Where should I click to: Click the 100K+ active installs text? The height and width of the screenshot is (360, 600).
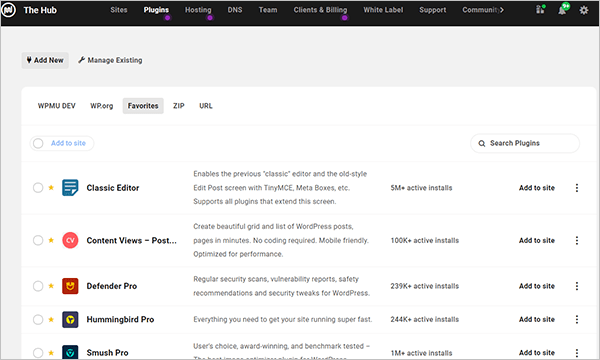coord(424,240)
